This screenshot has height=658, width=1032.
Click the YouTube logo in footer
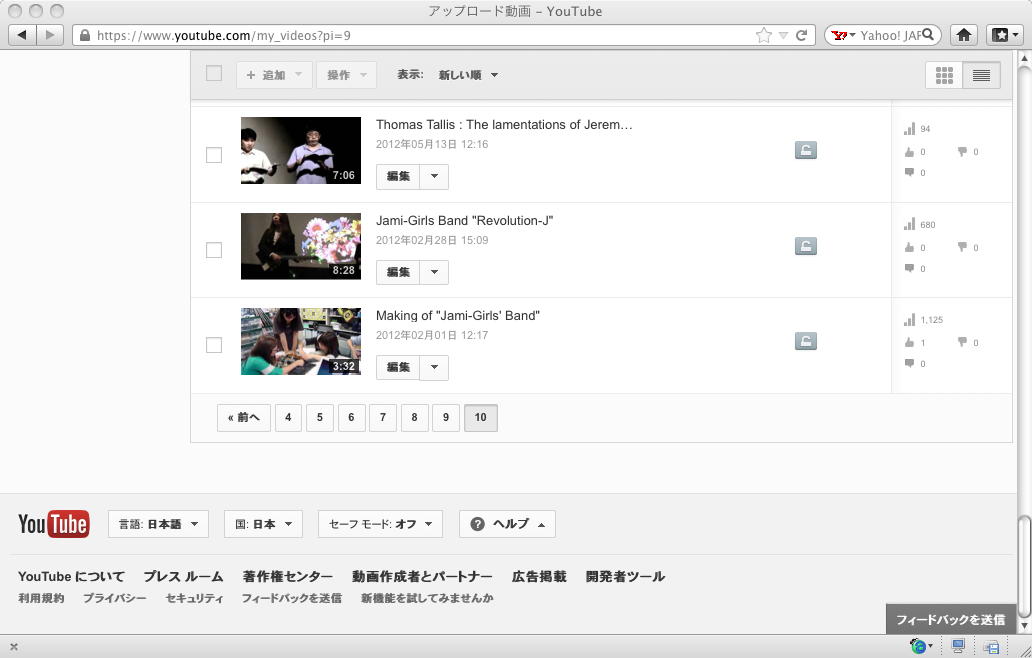click(x=54, y=524)
